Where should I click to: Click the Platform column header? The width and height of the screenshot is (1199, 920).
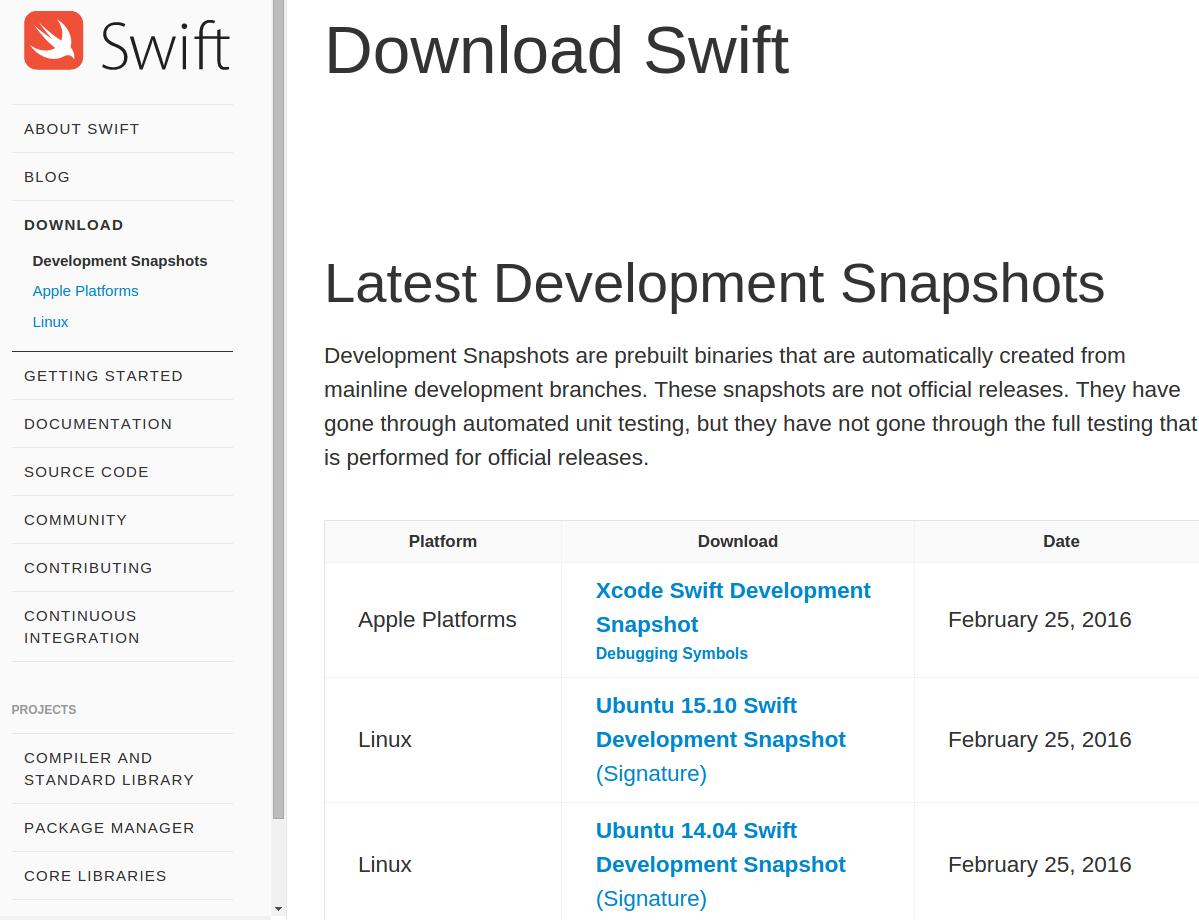pos(443,541)
